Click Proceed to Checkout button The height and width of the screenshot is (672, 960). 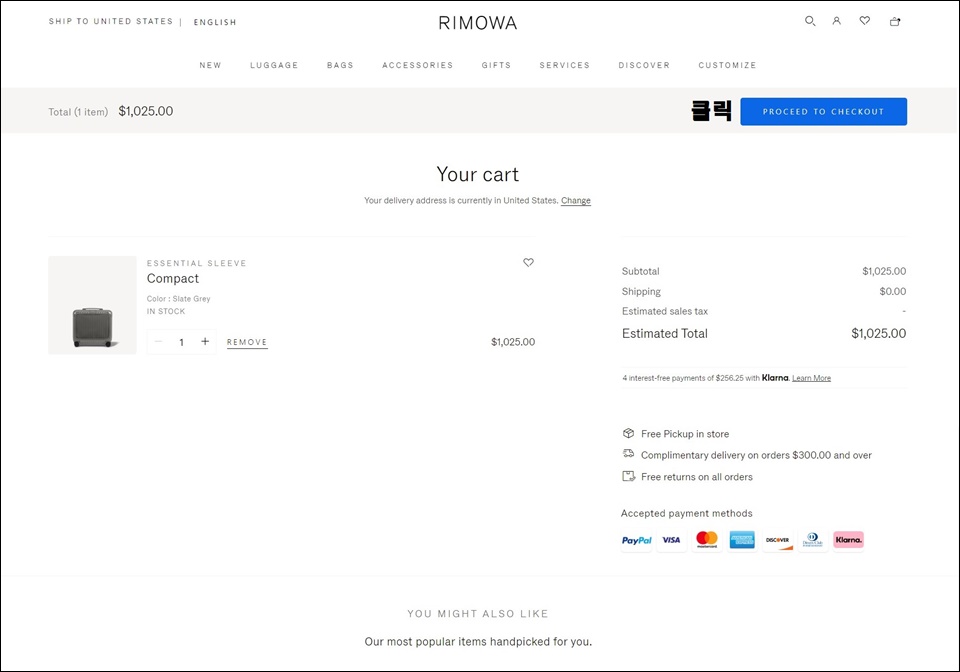click(823, 111)
